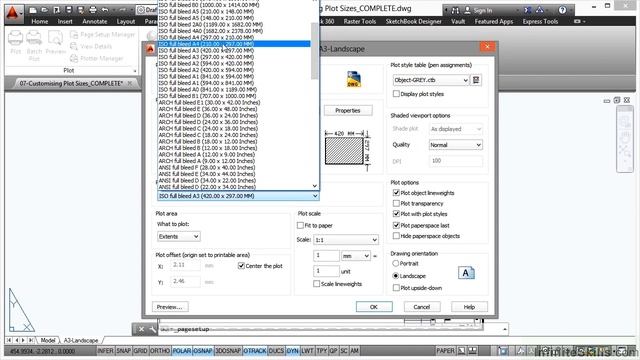Enable Scale lineweights checkbox
640x360 pixels.
pos(316,284)
